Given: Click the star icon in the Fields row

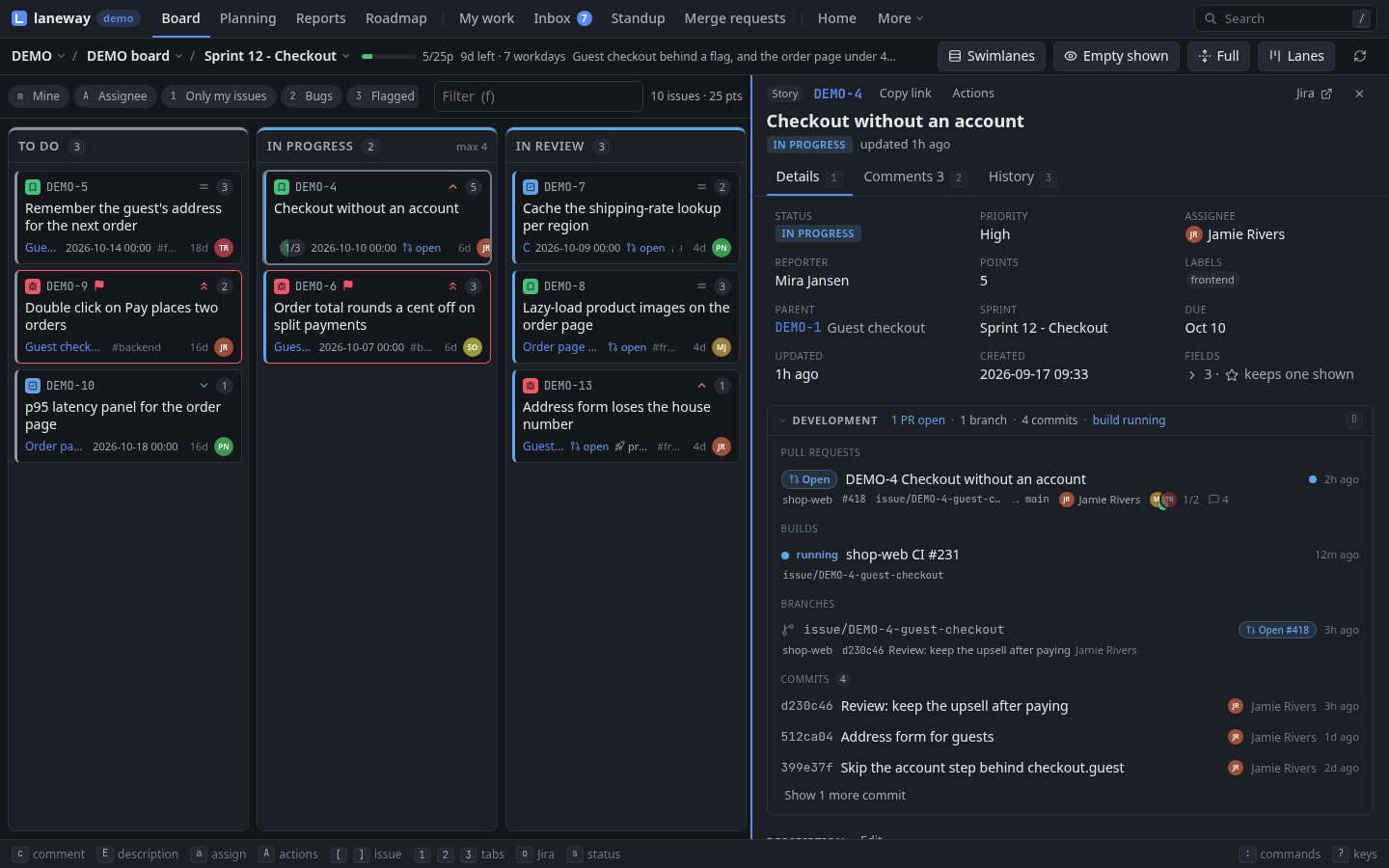Looking at the screenshot, I should click(x=1232, y=375).
